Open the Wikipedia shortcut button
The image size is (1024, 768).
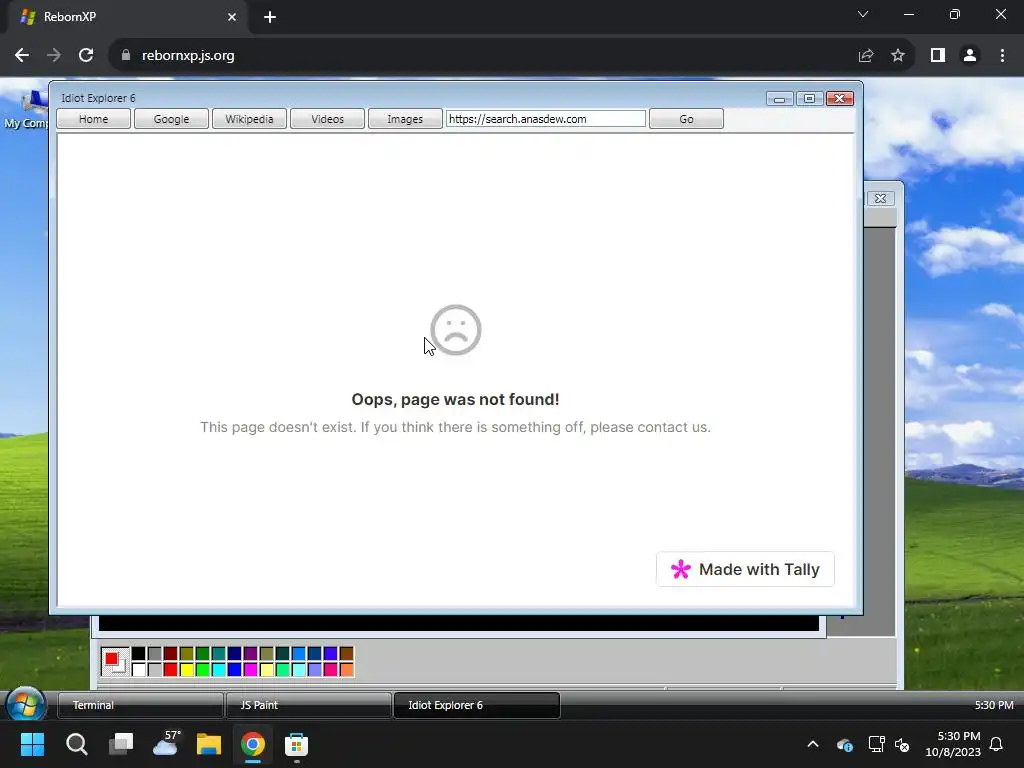pyautogui.click(x=249, y=119)
